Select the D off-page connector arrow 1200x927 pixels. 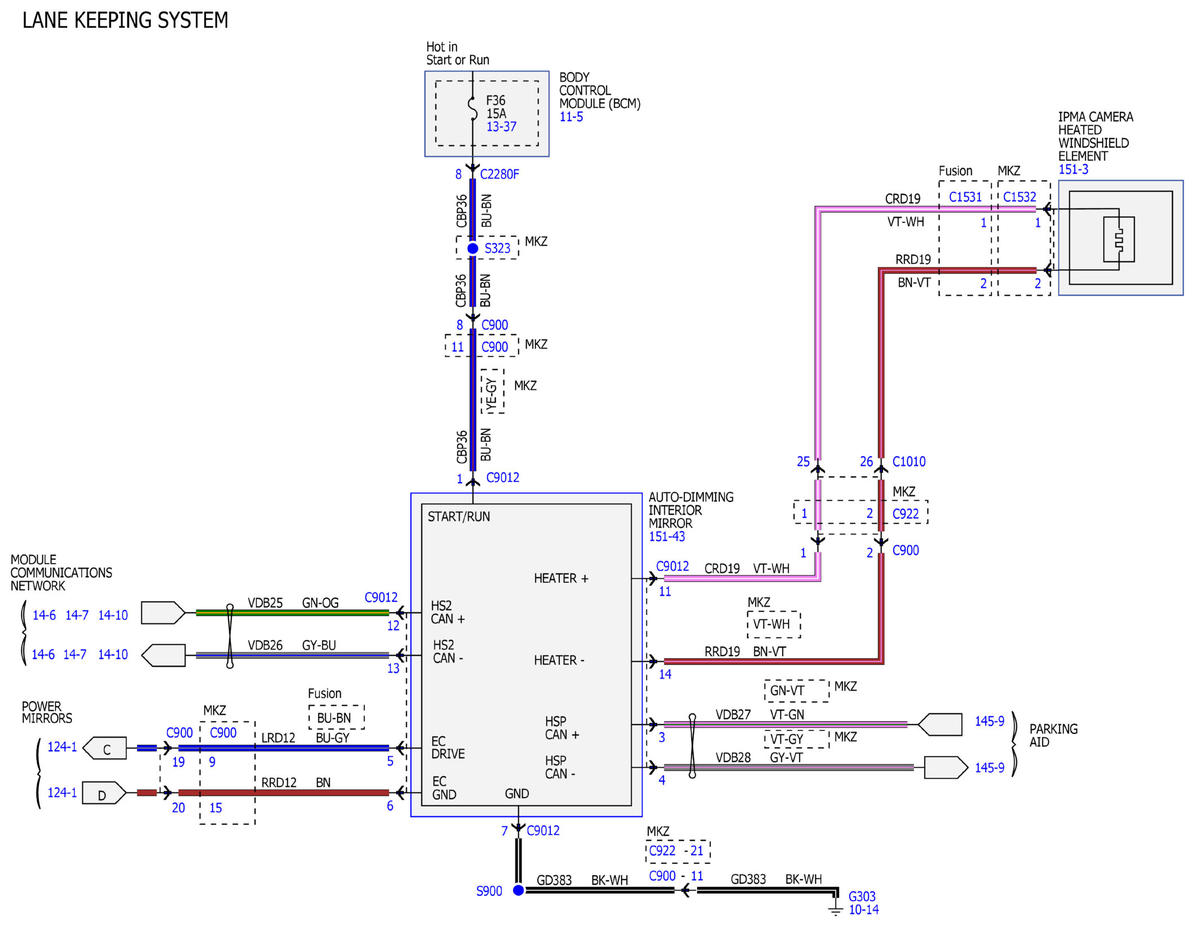click(x=103, y=793)
